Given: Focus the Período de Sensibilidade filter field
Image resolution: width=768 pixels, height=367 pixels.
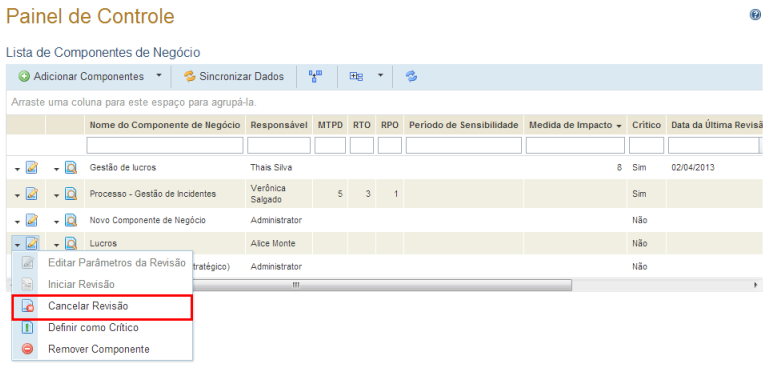Looking at the screenshot, I should [x=464, y=146].
